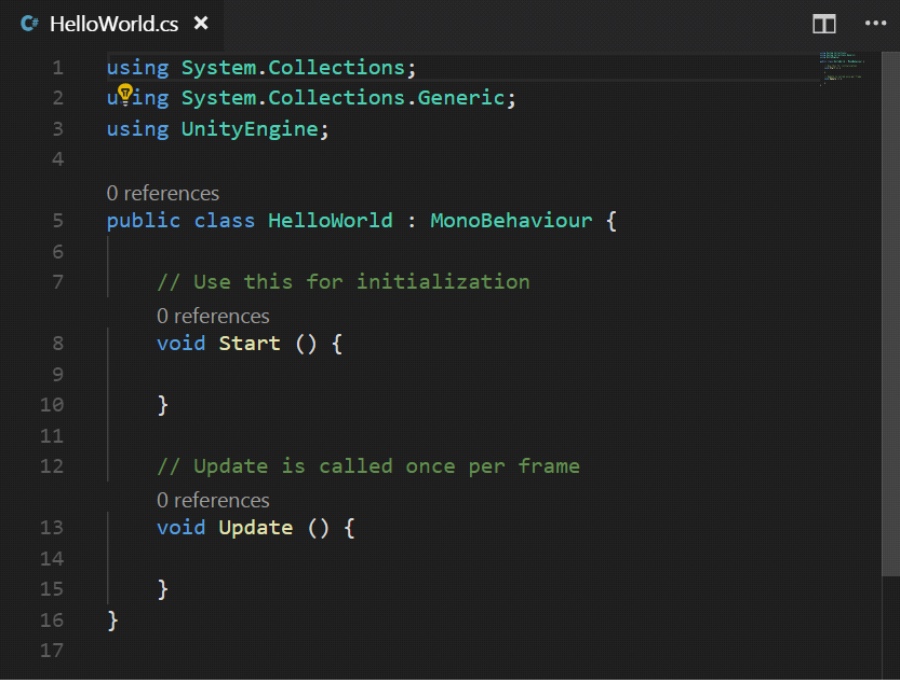900x680 pixels.
Task: Click the closing brace on line 10
Action: [x=162, y=405]
